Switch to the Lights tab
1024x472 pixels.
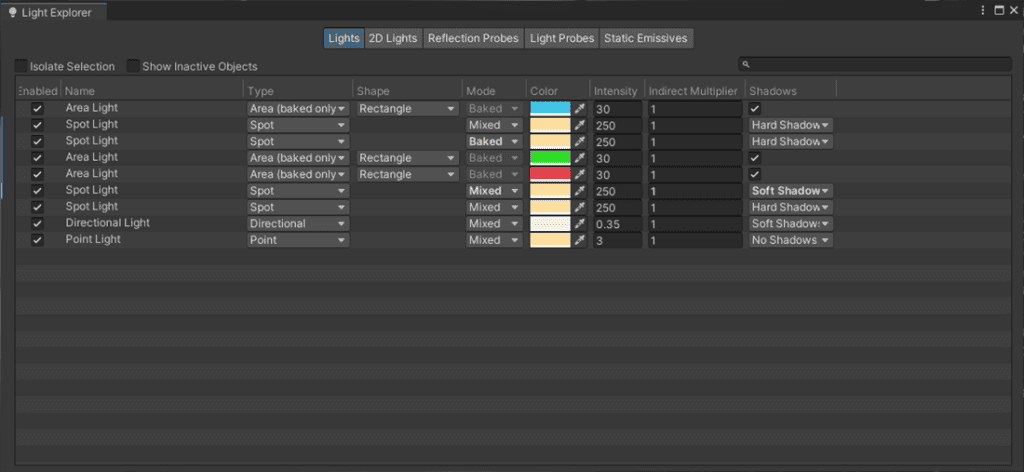(344, 39)
